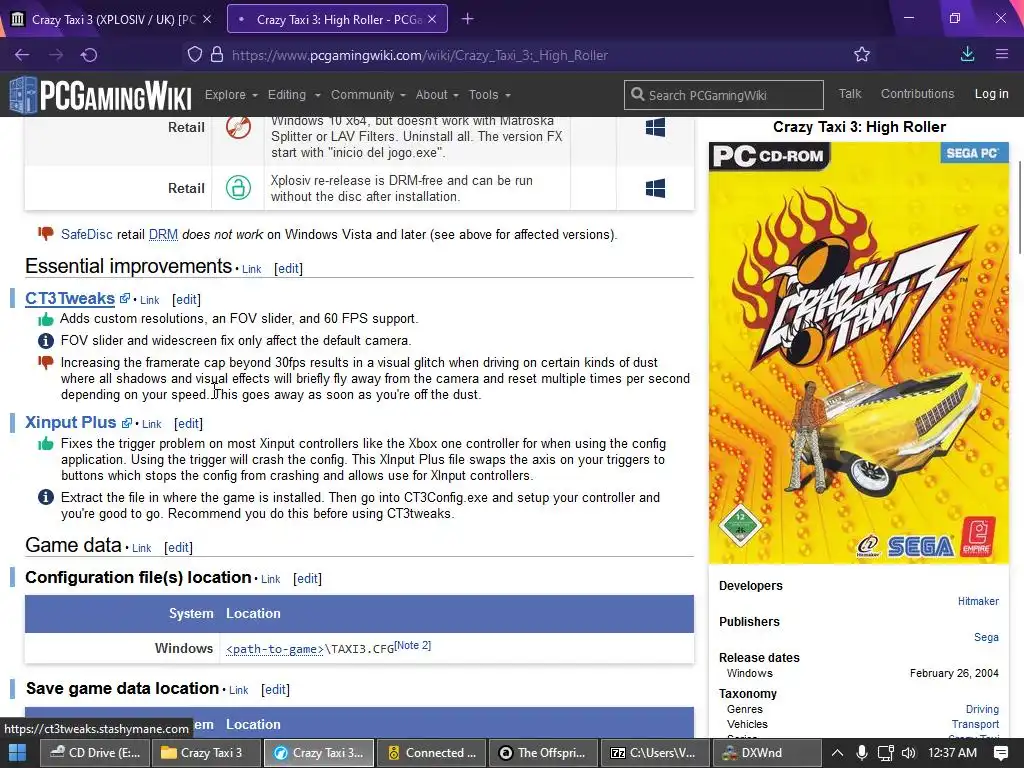Click the Windows icon in Xplosiv Retail row
This screenshot has height=768, width=1024.
[655, 188]
